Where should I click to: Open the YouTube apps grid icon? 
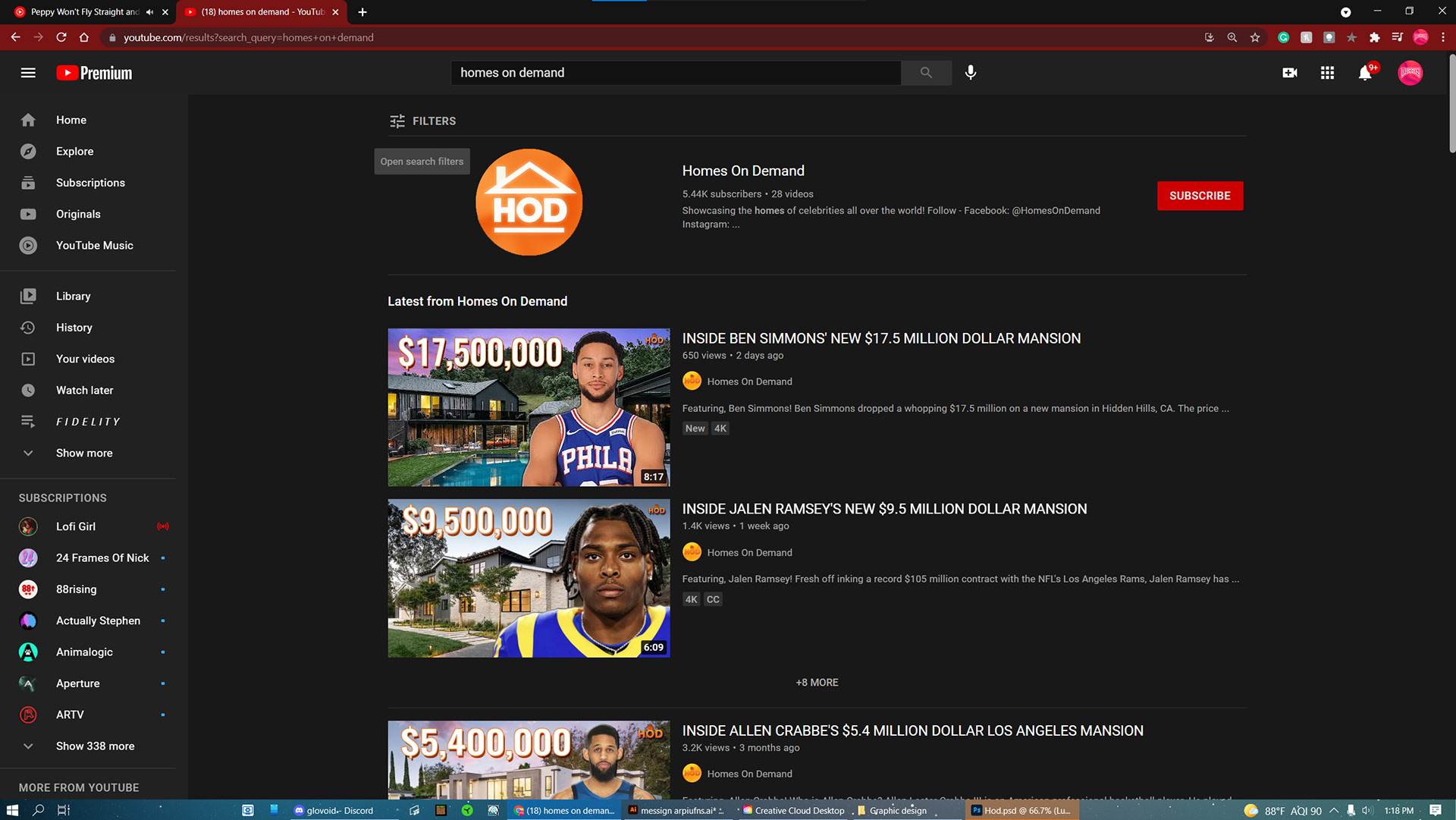coord(1327,73)
